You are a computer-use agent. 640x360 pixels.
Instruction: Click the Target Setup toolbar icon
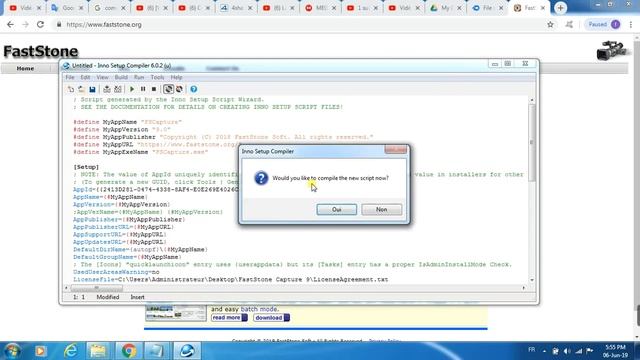tap(168, 89)
